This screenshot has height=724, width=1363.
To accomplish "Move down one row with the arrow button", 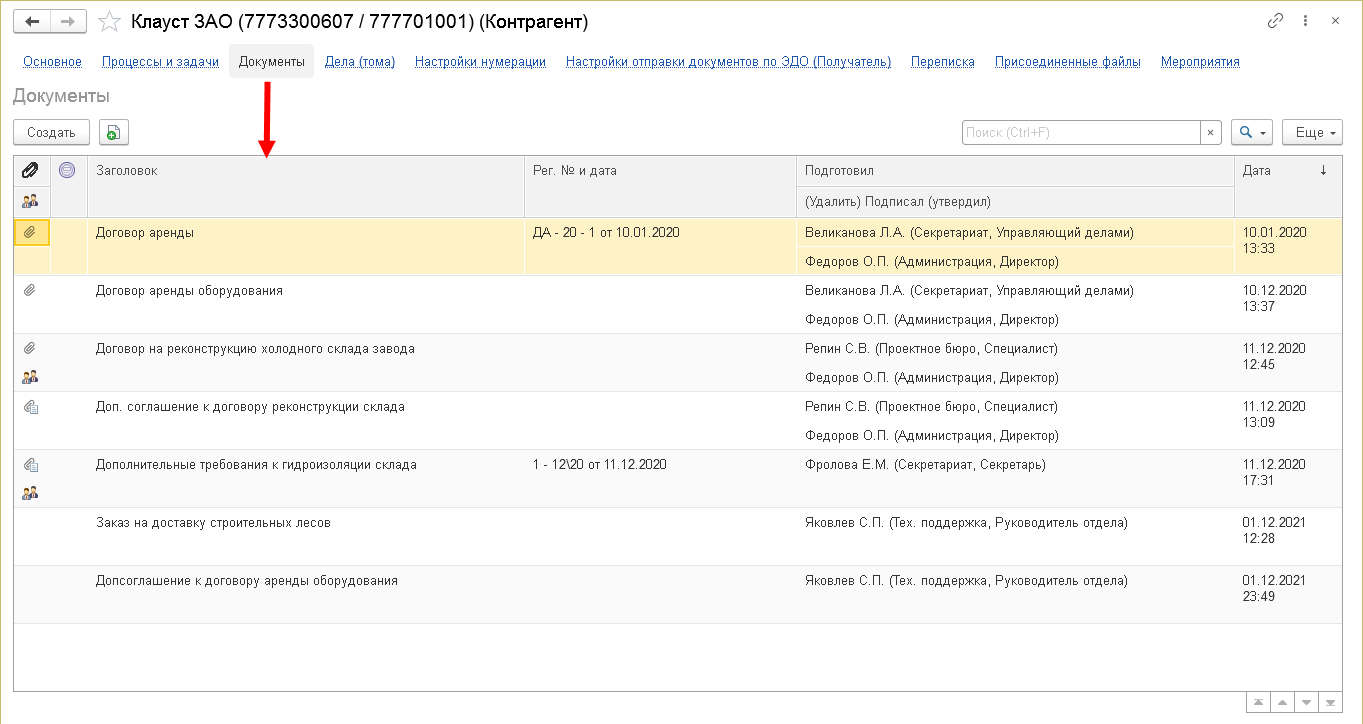I will [x=1306, y=702].
